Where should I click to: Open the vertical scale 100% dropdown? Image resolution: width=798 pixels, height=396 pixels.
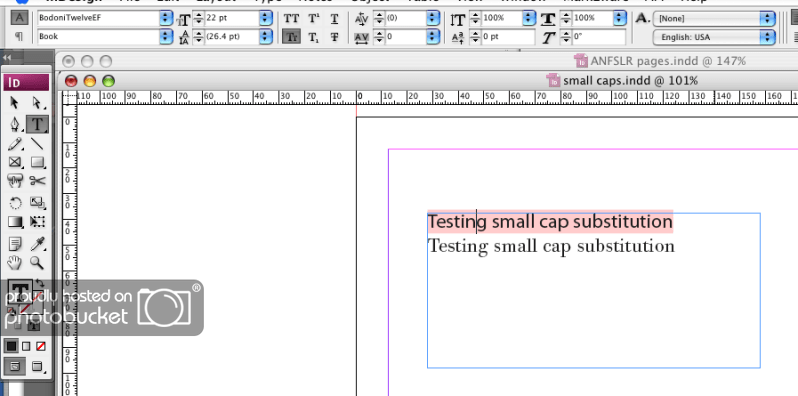tap(529, 19)
